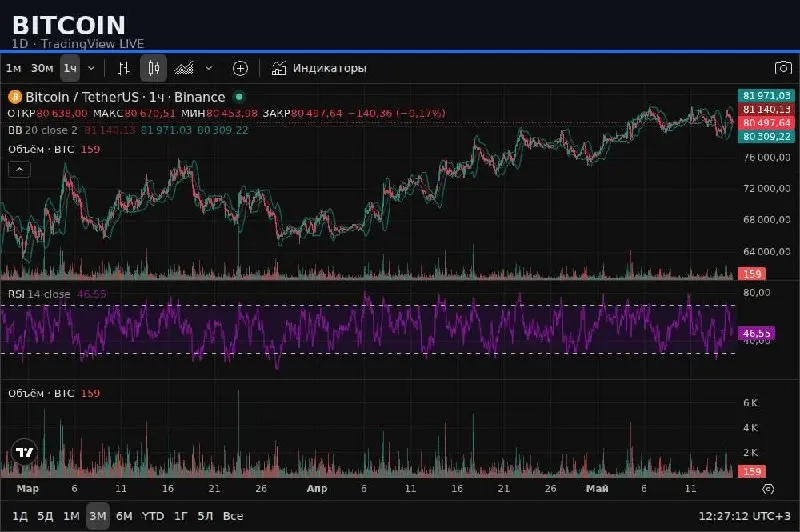Click the 12:27:12 UTC+3 timezone clock
The height and width of the screenshot is (532, 800).
pyautogui.click(x=744, y=516)
